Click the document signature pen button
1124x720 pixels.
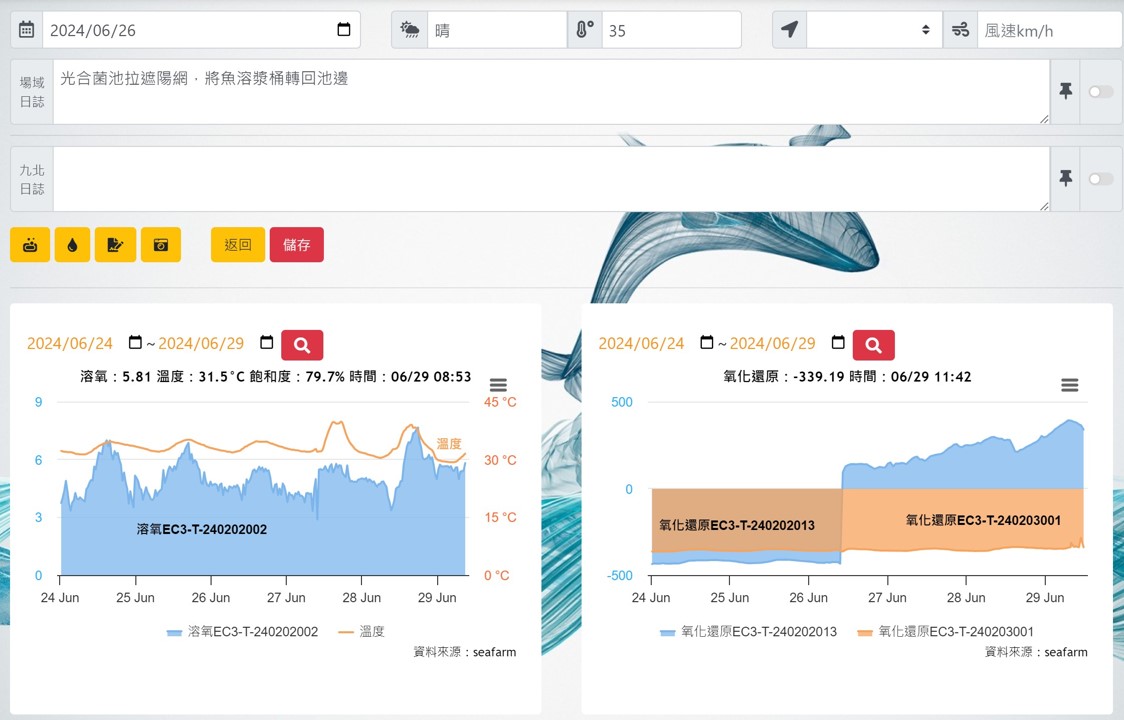pyautogui.click(x=115, y=245)
